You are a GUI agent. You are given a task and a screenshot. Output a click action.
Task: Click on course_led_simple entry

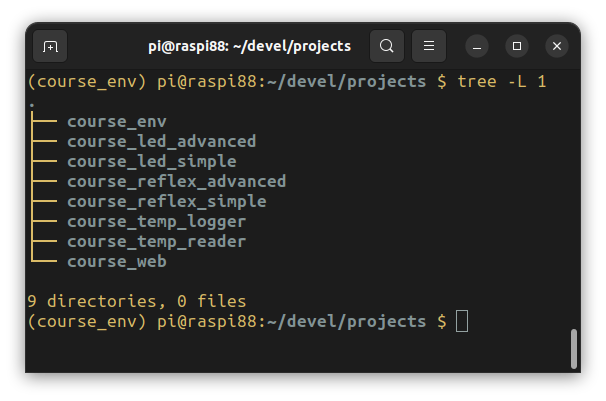[151, 162]
